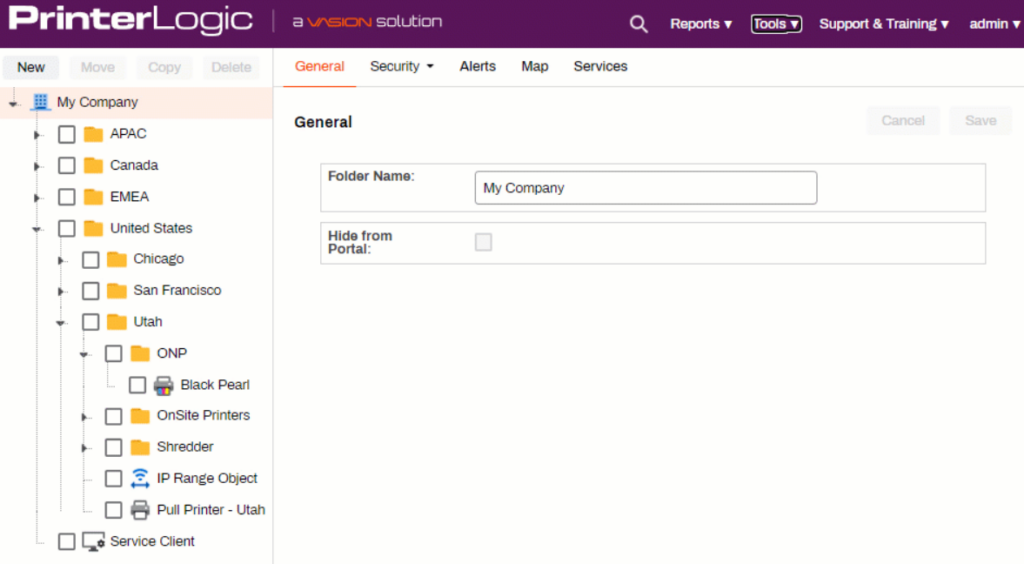Click the search magnifier icon
The height and width of the screenshot is (564, 1024).
coord(638,24)
